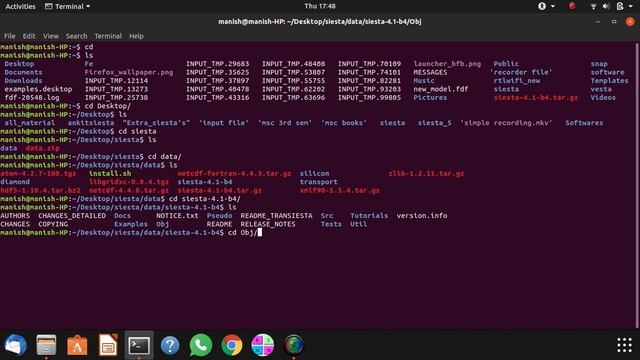Image resolution: width=640 pixels, height=360 pixels.
Task: Open the Terminal menu in menu bar
Action: tap(108, 36)
